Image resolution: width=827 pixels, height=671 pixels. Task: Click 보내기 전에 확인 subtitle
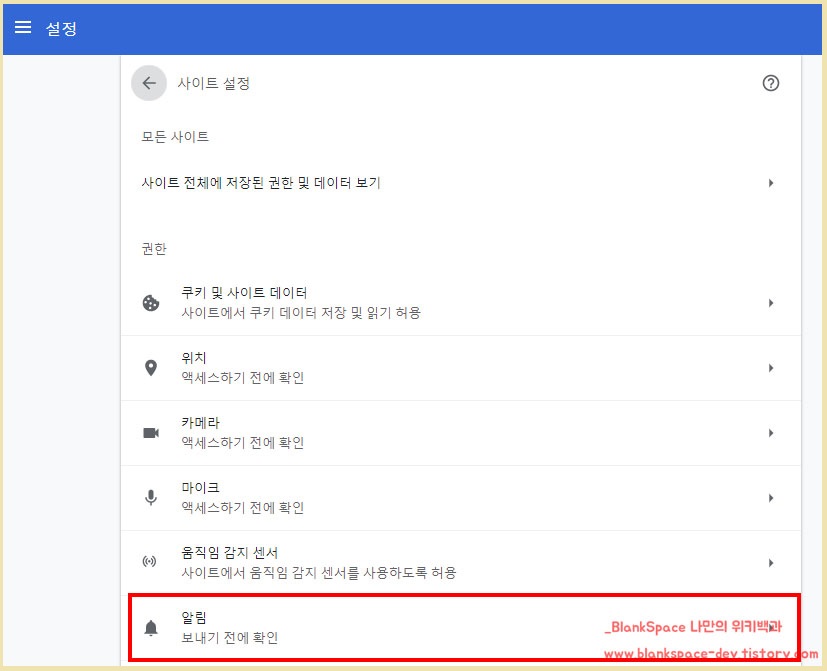[x=229, y=638]
